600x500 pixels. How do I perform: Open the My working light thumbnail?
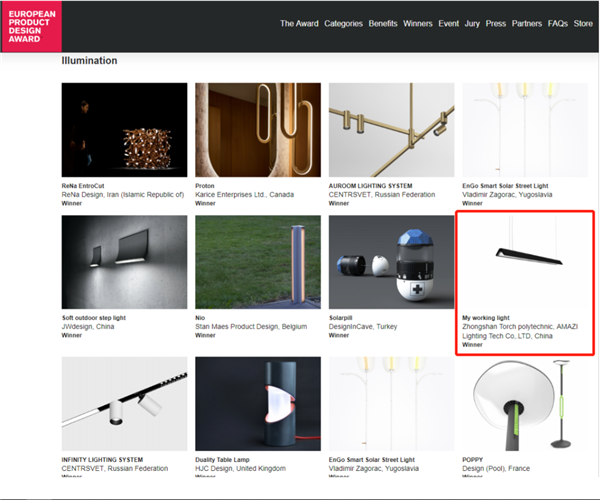tap(525, 262)
